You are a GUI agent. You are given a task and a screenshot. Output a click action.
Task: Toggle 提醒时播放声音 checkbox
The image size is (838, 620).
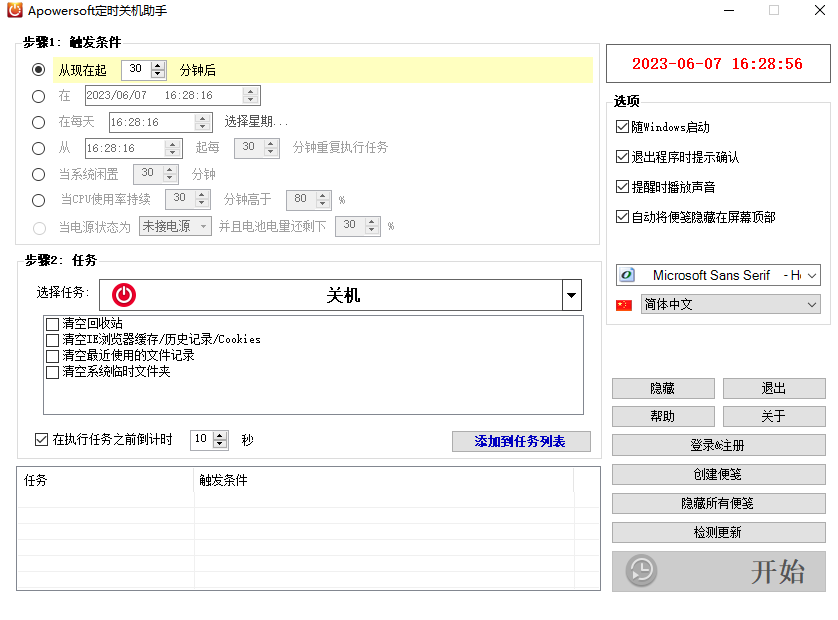[x=622, y=187]
